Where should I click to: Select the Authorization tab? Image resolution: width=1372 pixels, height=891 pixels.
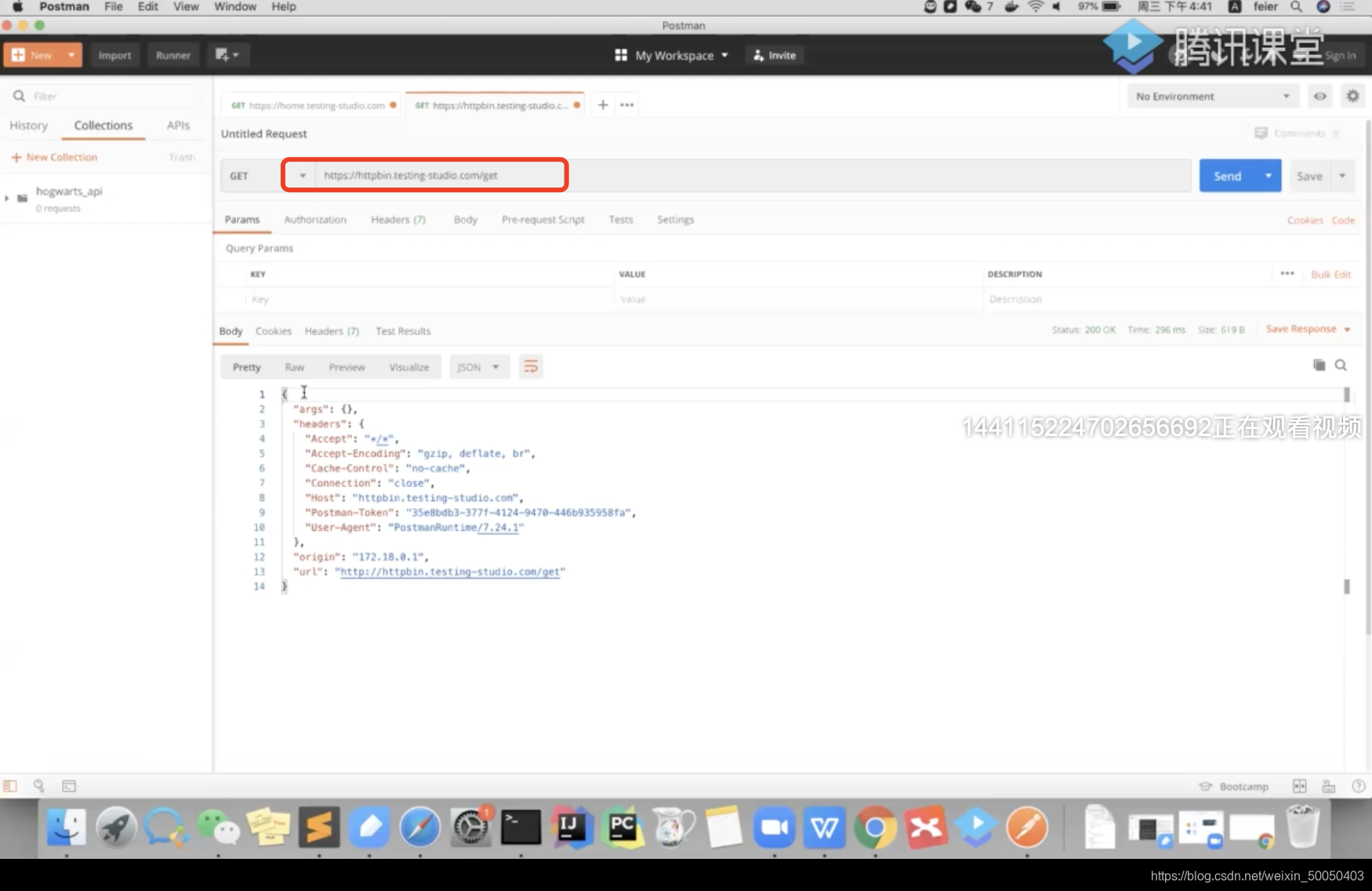315,220
